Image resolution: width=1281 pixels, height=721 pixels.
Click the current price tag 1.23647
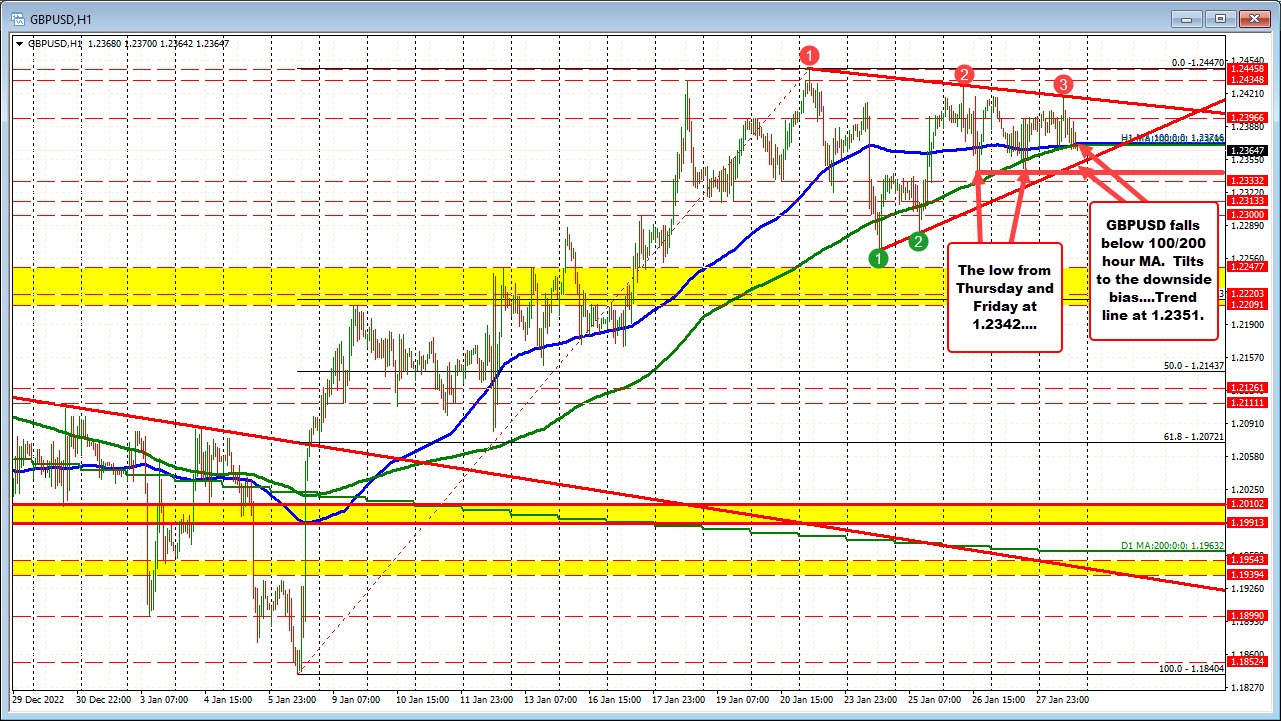click(x=1250, y=150)
